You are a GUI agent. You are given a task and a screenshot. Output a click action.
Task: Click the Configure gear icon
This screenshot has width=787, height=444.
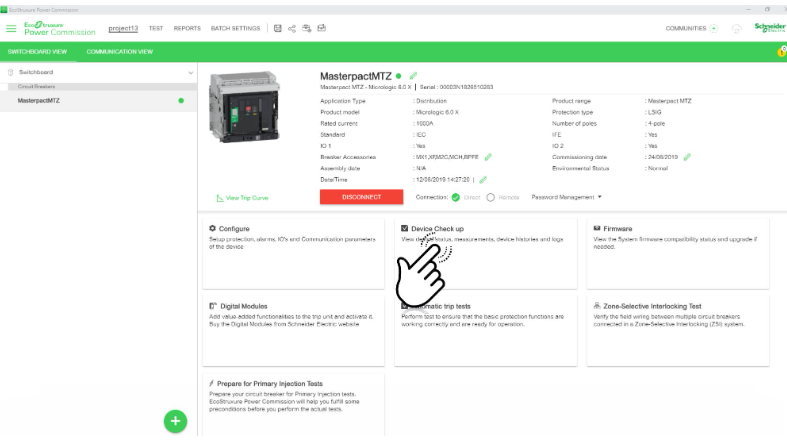212,228
